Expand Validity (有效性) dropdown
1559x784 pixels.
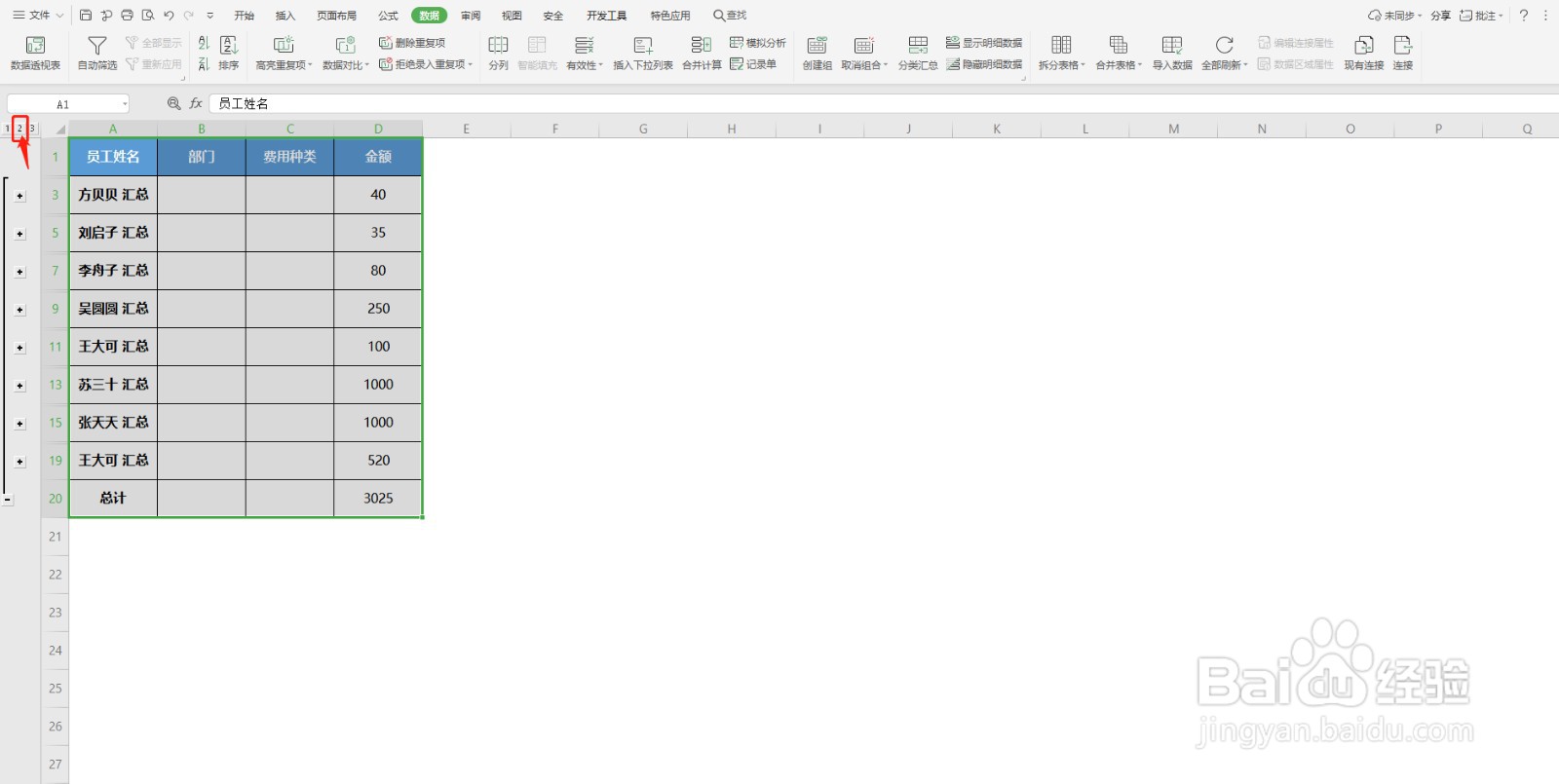(601, 65)
